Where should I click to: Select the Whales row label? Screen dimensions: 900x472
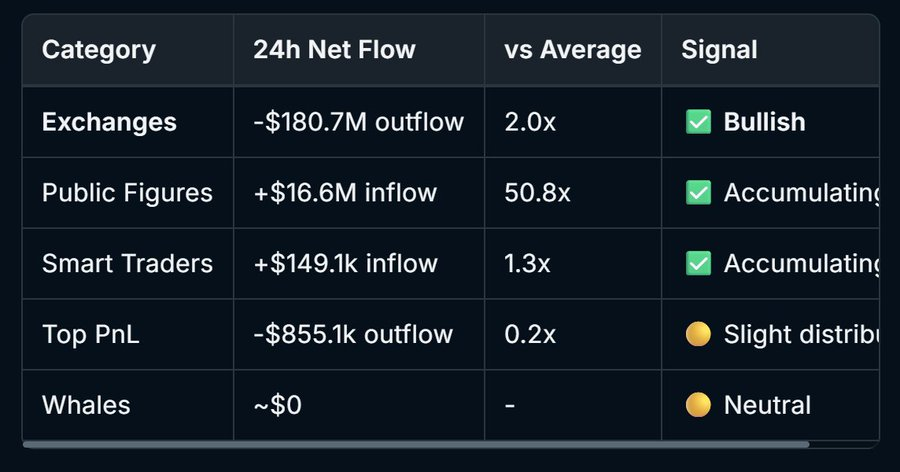pos(86,405)
